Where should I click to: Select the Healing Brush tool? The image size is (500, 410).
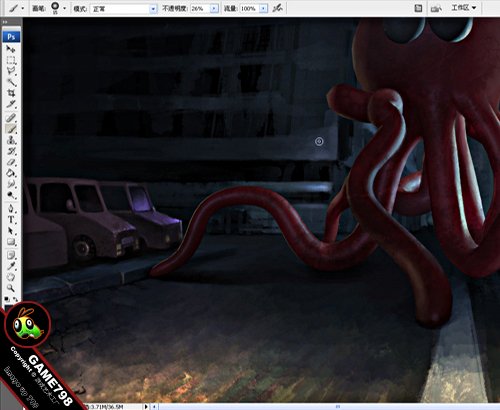(x=11, y=117)
